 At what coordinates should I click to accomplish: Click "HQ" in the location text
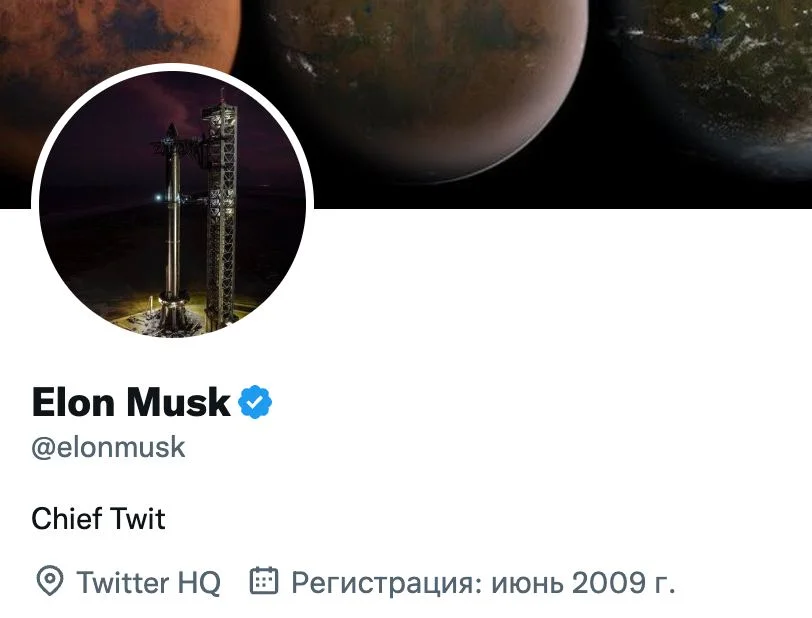tap(200, 582)
